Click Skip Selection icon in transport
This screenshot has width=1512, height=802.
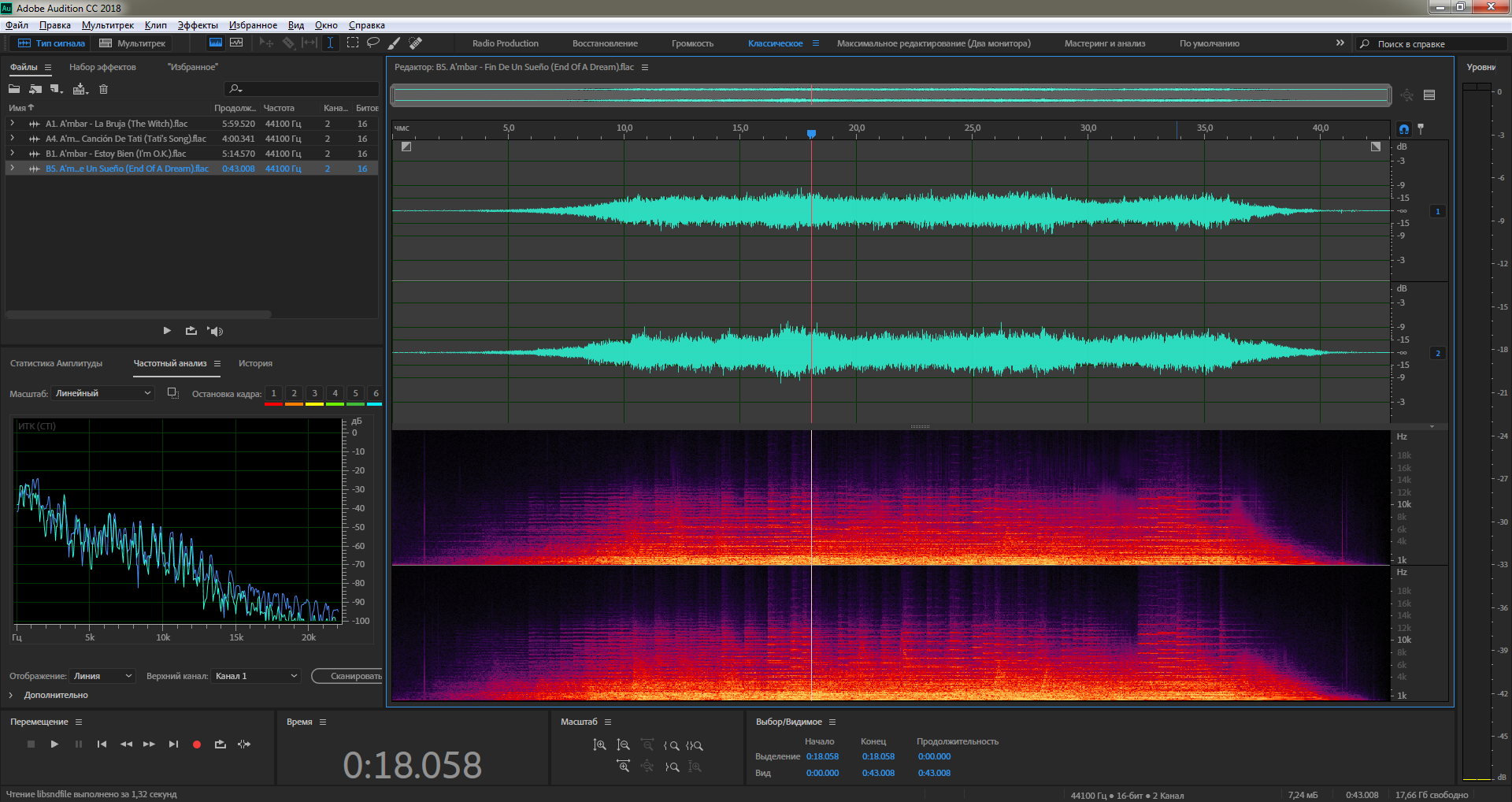point(244,744)
